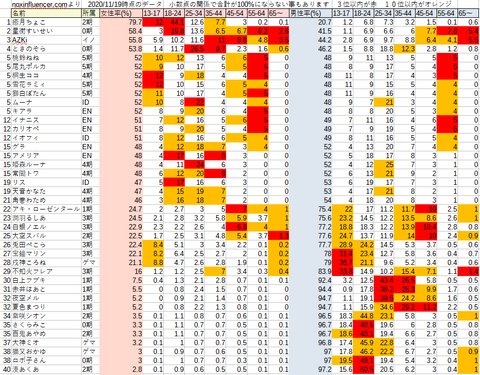Select 79.7 female rate of 癒月ちょこ
This screenshot has width=480, height=375.
[121, 22]
